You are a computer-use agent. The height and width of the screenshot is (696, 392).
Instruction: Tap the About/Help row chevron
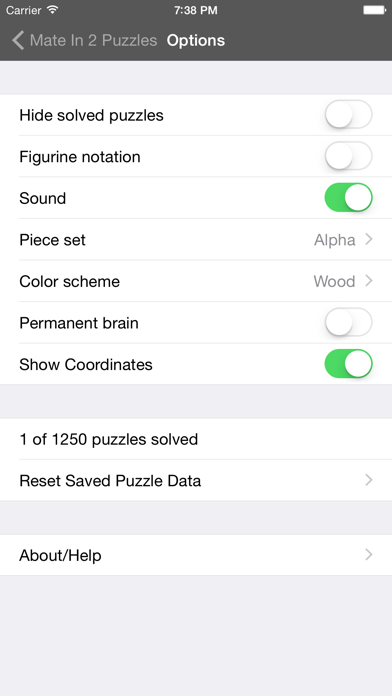(368, 555)
